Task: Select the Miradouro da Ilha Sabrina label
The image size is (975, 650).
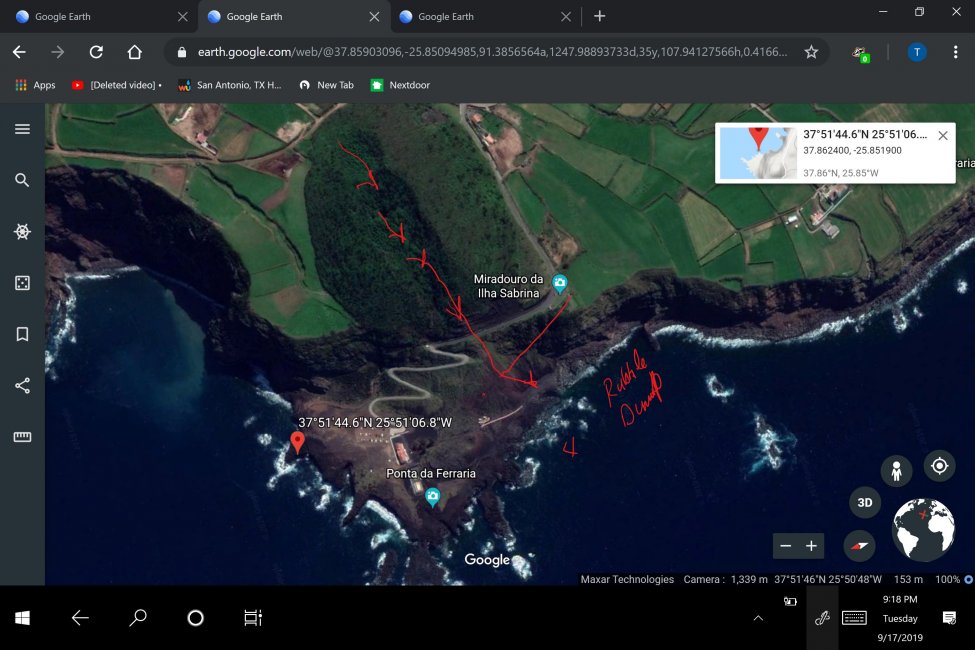Action: pos(508,286)
